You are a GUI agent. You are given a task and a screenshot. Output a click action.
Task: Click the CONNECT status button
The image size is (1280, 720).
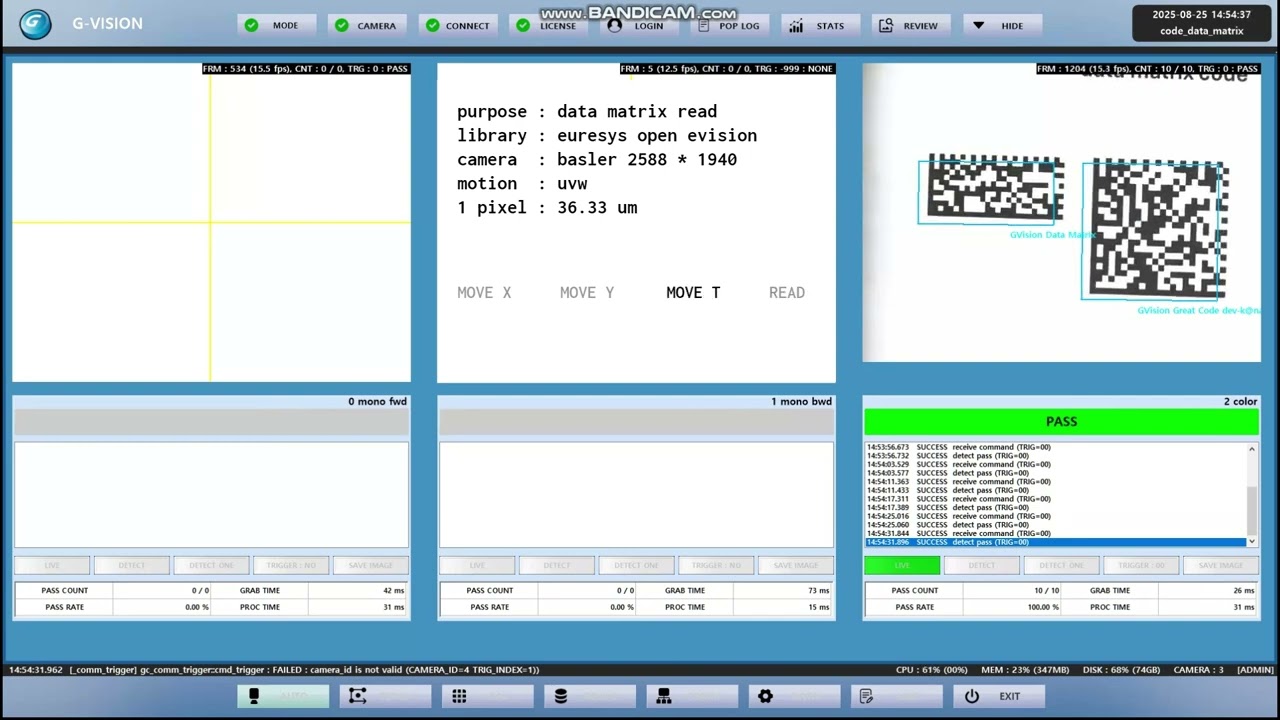click(458, 25)
